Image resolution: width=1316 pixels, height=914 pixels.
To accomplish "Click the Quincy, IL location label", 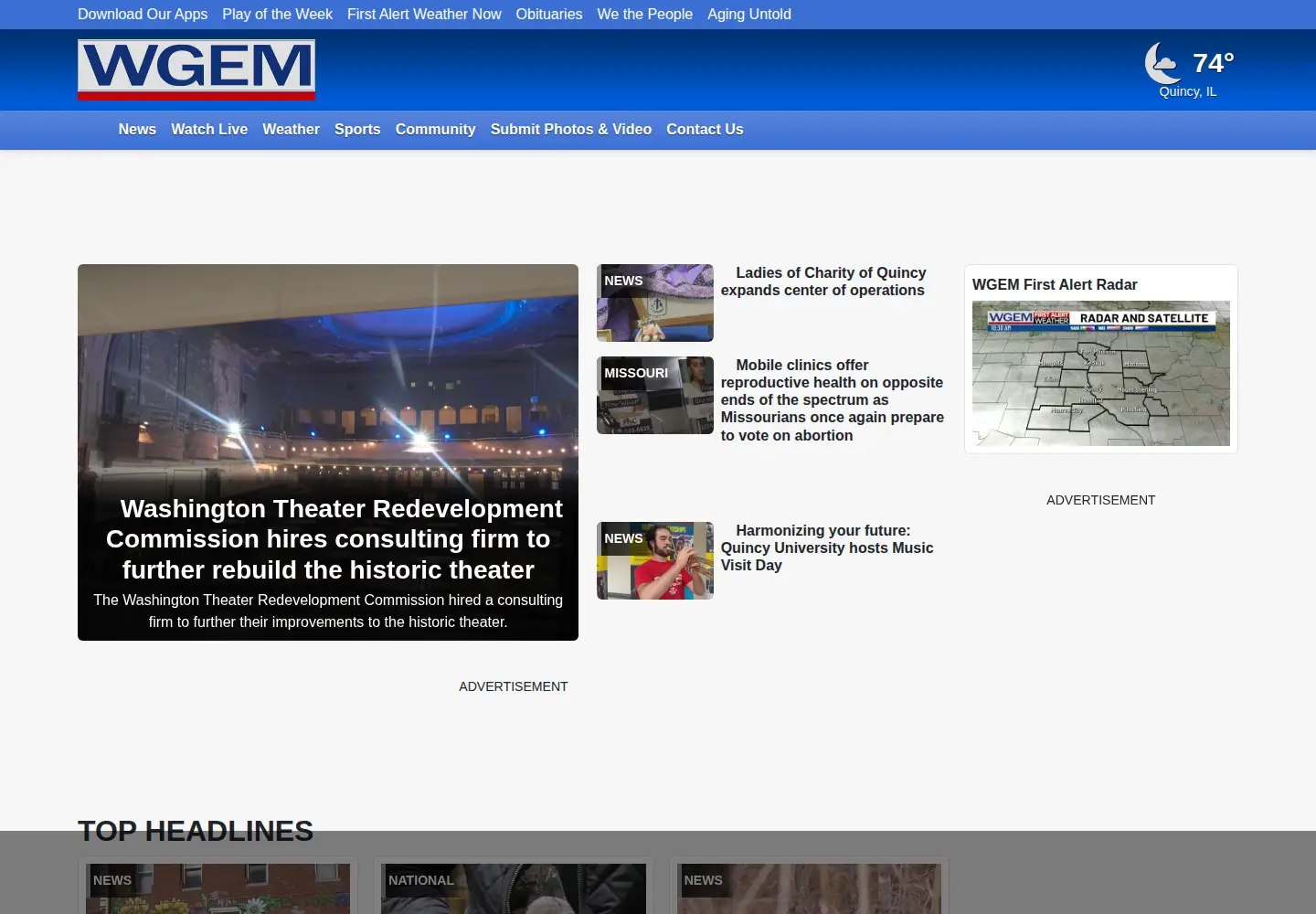I will tap(1188, 91).
